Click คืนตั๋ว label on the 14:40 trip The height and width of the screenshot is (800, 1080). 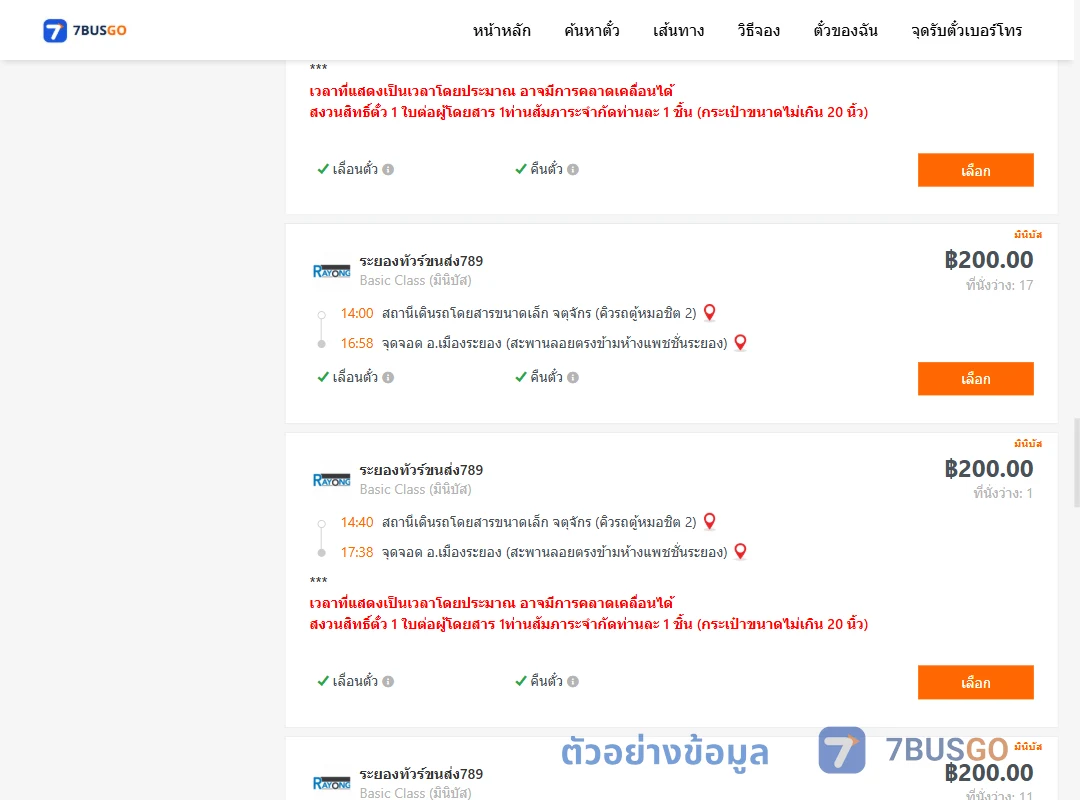coord(546,681)
